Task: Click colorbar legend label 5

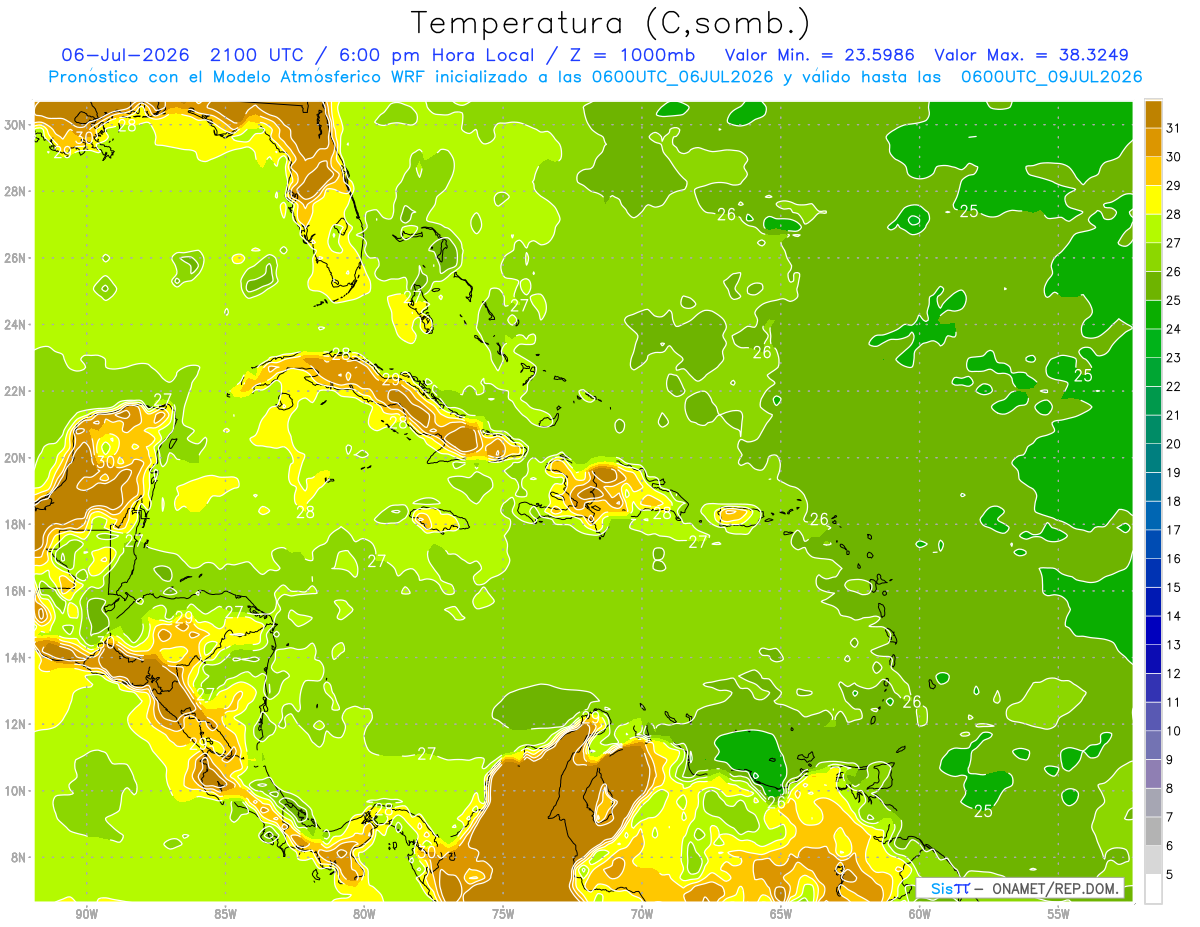Action: [x=1171, y=875]
